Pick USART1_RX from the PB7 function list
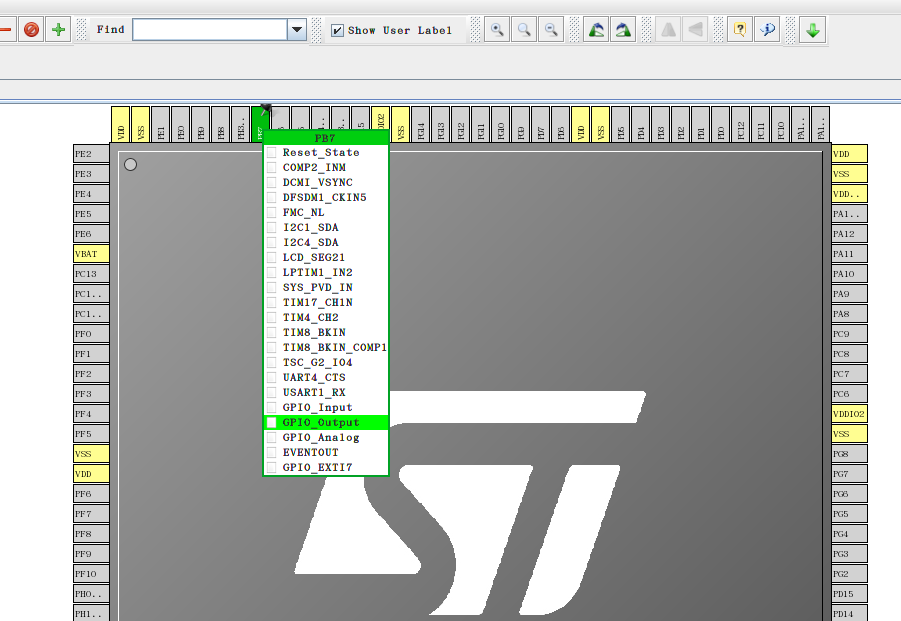This screenshot has width=901, height=621. click(x=313, y=393)
